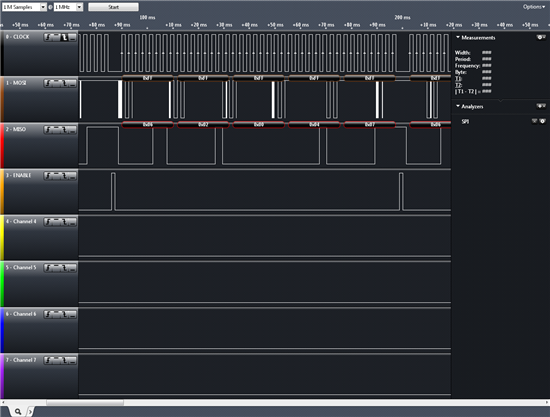This screenshot has width=550, height=417.
Task: Set high level trigger on MOSI channel
Action: [x=56, y=83]
